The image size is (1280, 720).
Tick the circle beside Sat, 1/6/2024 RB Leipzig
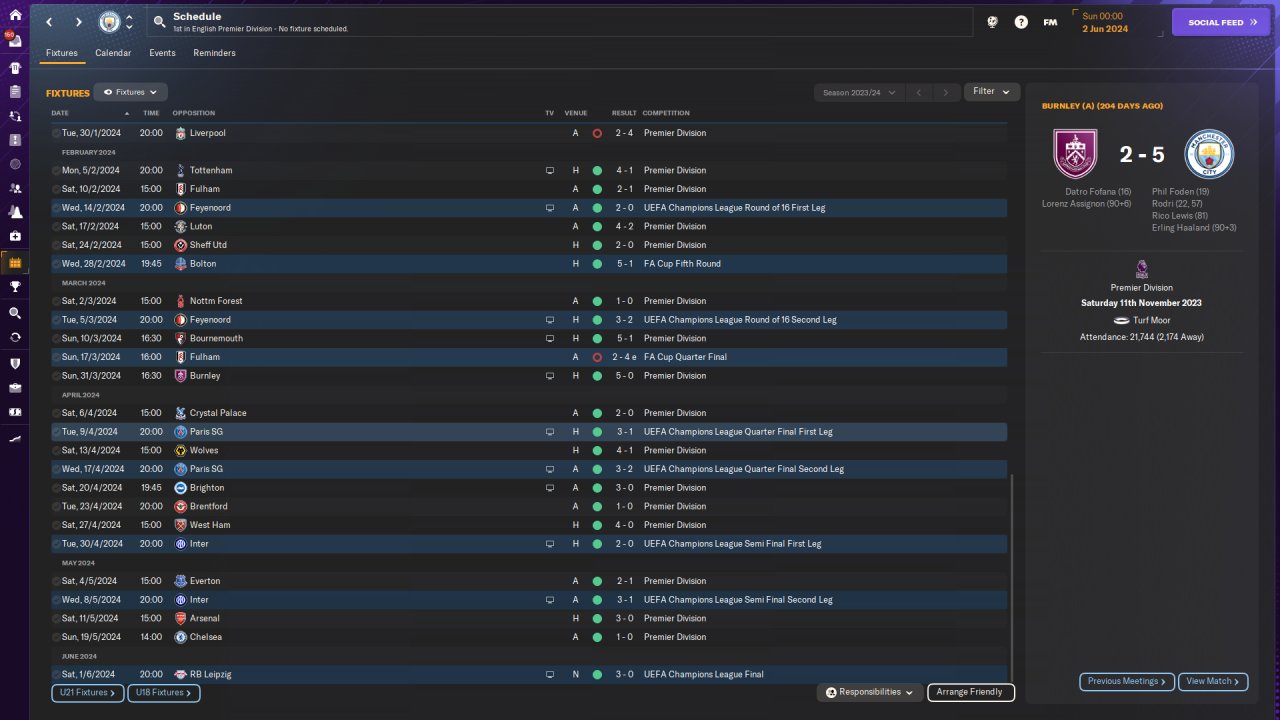point(56,675)
